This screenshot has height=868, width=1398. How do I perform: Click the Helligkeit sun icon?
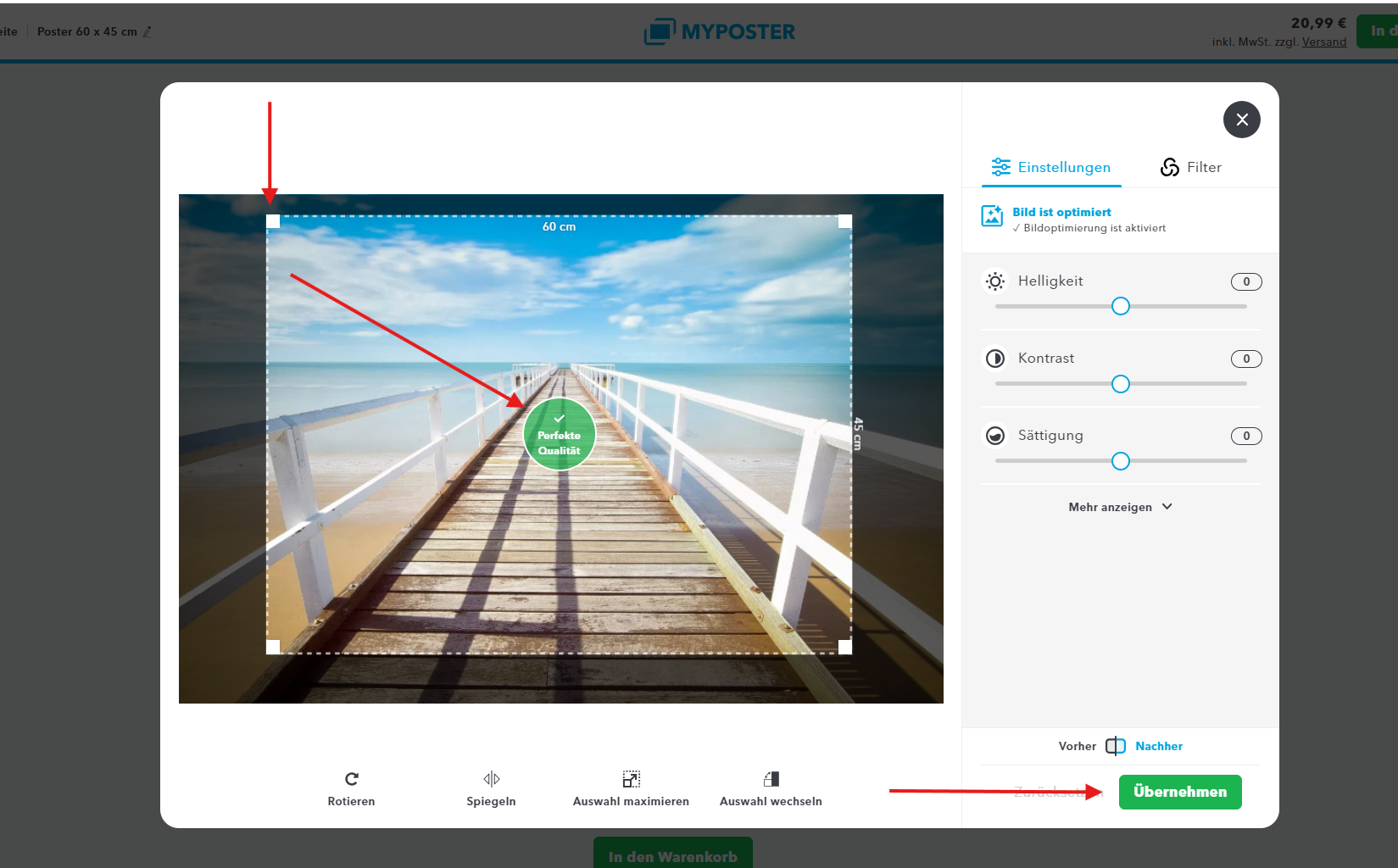[995, 281]
